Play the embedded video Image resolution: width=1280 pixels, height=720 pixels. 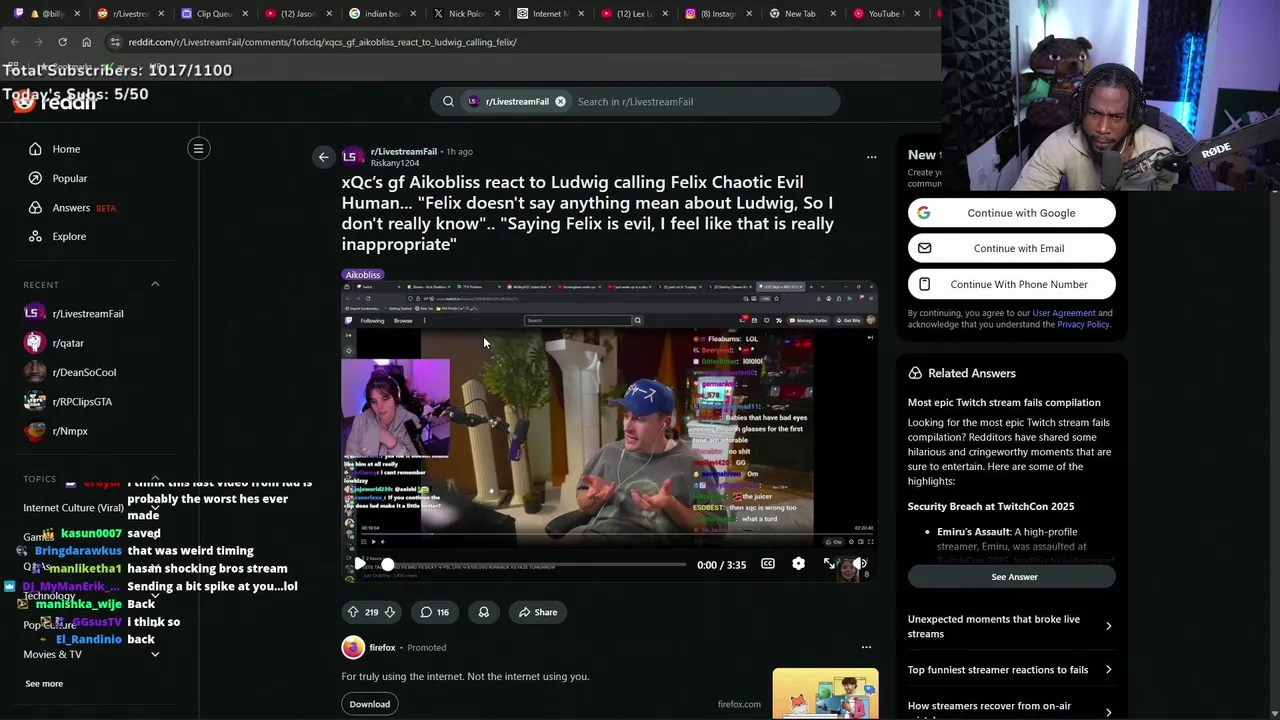(x=360, y=564)
